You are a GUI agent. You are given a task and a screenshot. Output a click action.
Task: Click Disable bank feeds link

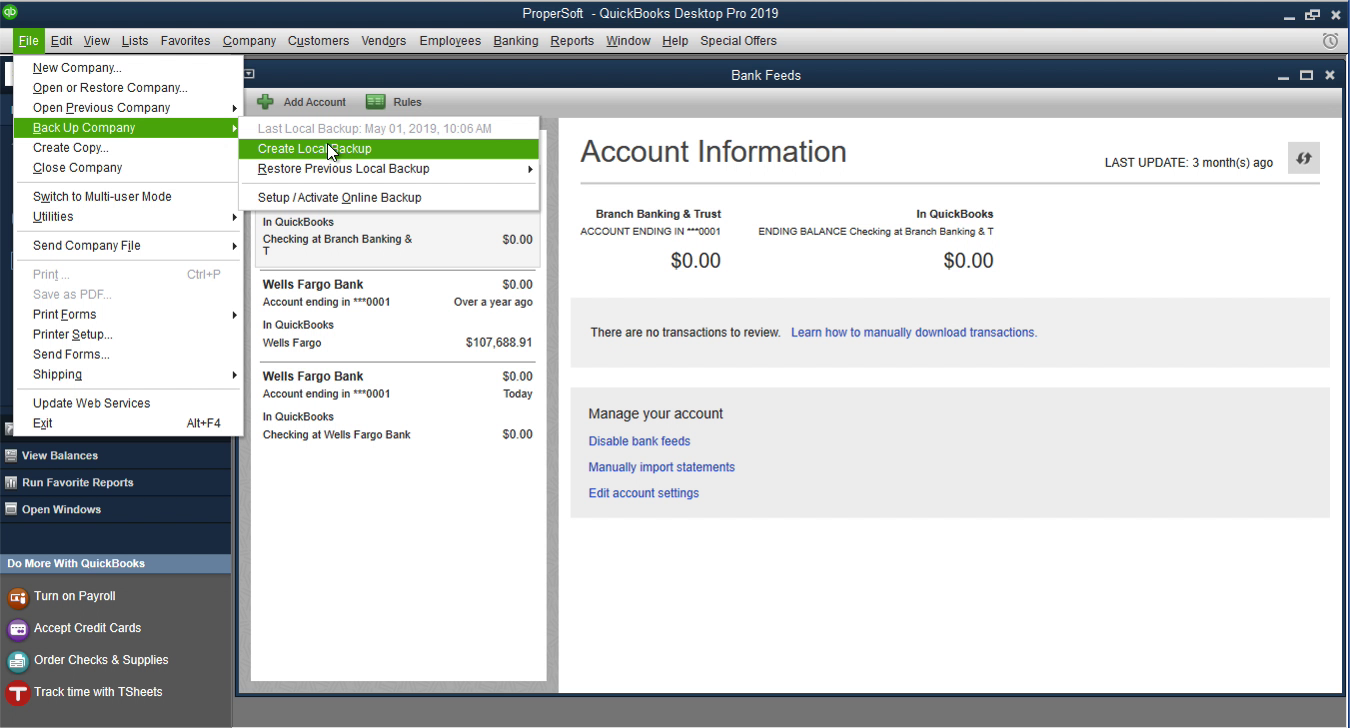click(x=639, y=441)
